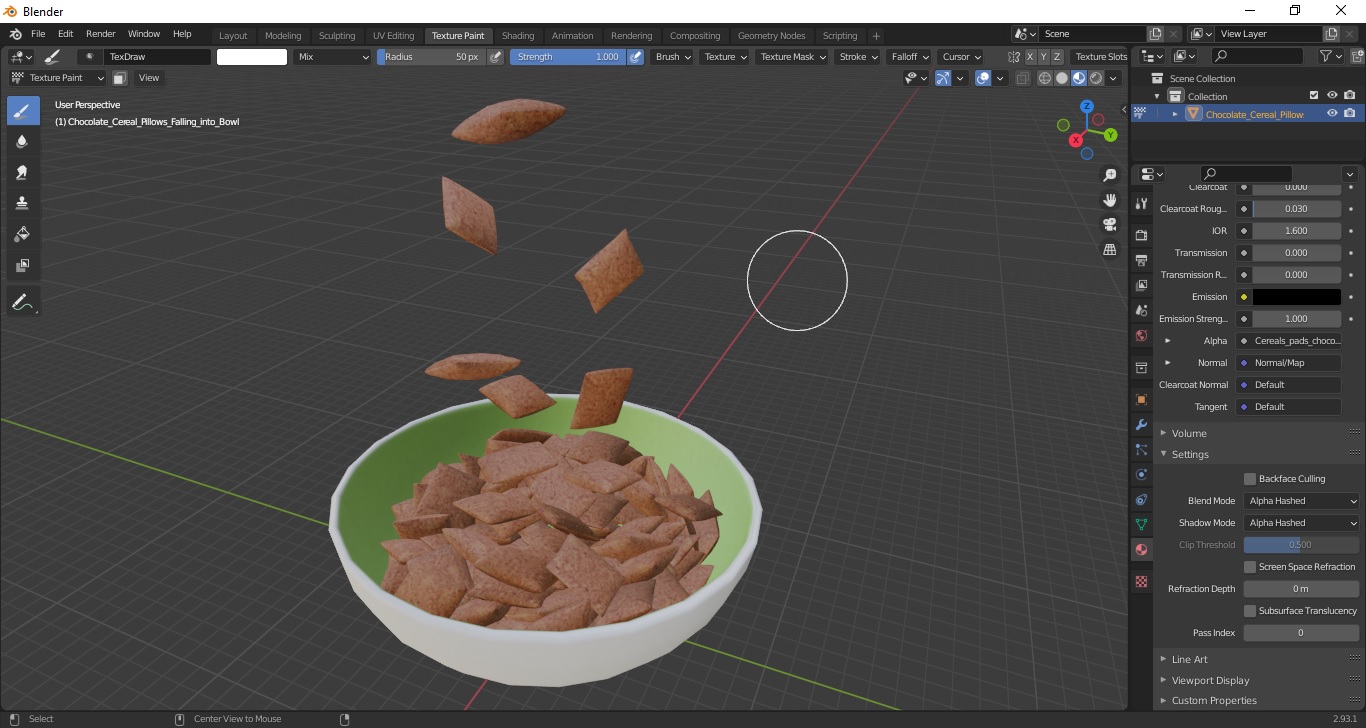The image size is (1366, 728).
Task: Disable Chocolate_Cereal_Pillow in renders camera icon
Action: (1350, 114)
